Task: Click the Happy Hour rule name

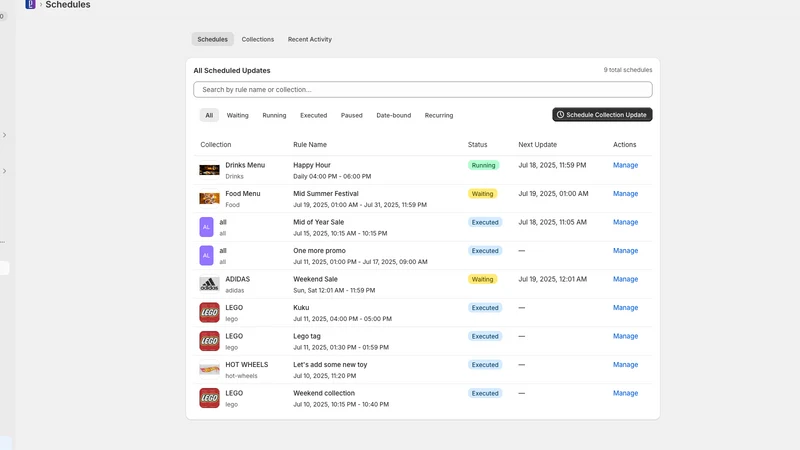Action: tap(312, 165)
